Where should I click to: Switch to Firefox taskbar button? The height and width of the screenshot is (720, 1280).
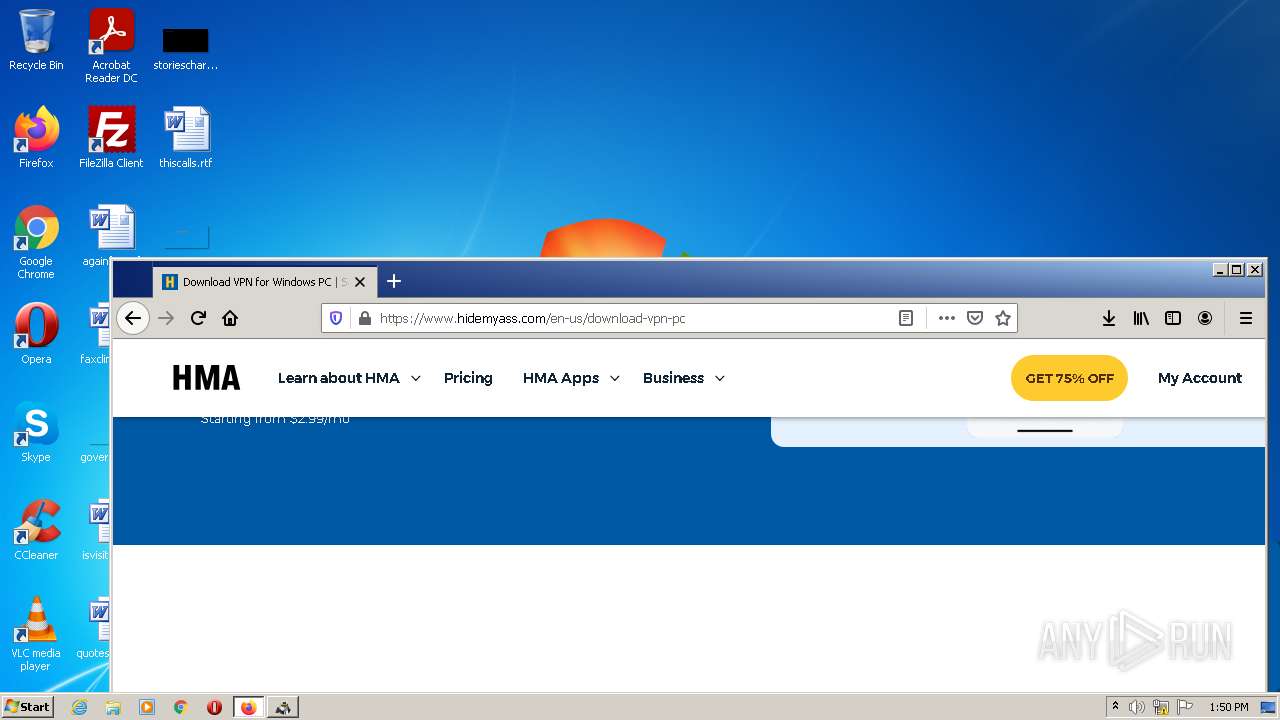[248, 707]
